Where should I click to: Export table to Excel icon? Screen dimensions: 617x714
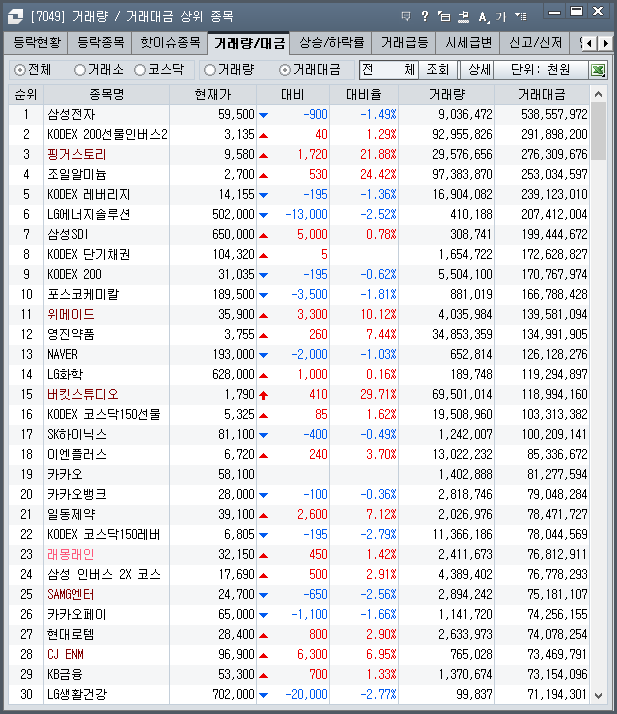click(x=598, y=70)
